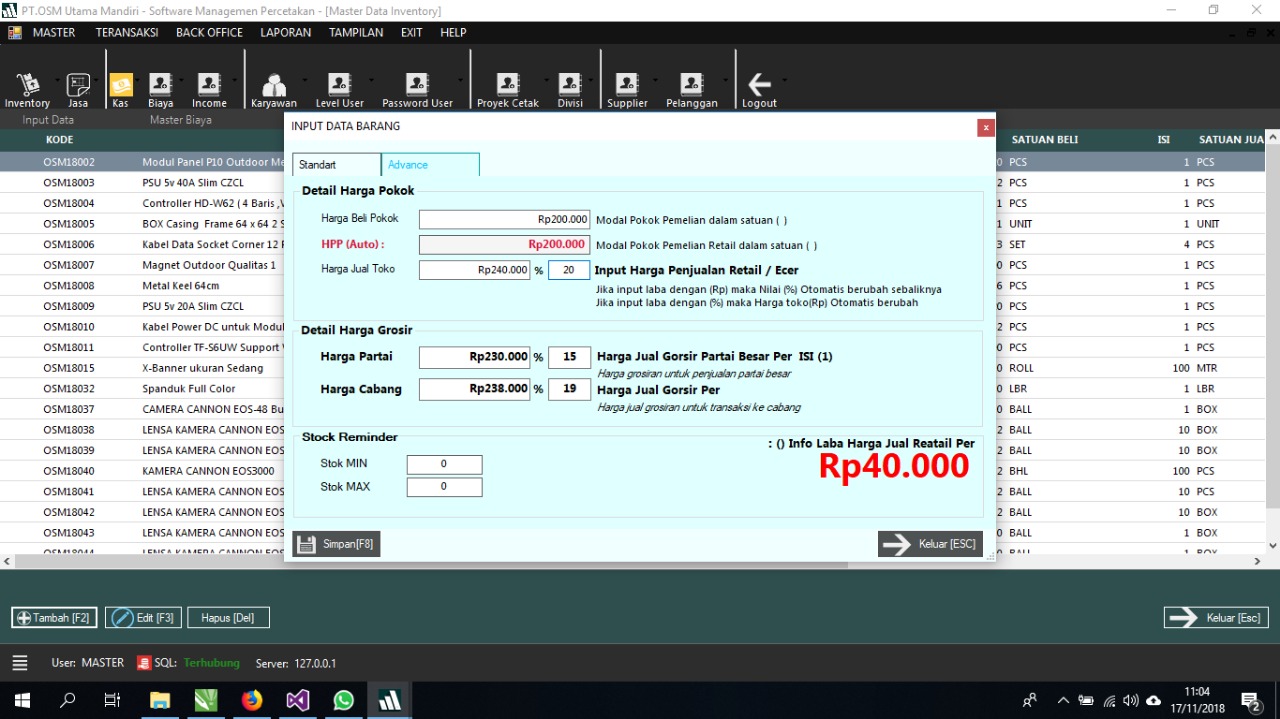Click the Edit [F3] button
The width and height of the screenshot is (1280, 719).
coord(144,618)
